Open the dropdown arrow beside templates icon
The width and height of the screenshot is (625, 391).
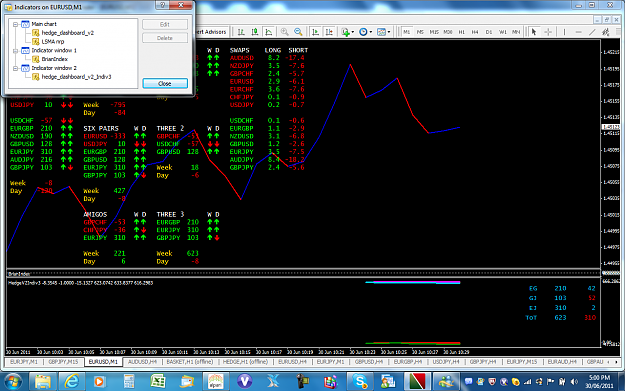[389, 32]
